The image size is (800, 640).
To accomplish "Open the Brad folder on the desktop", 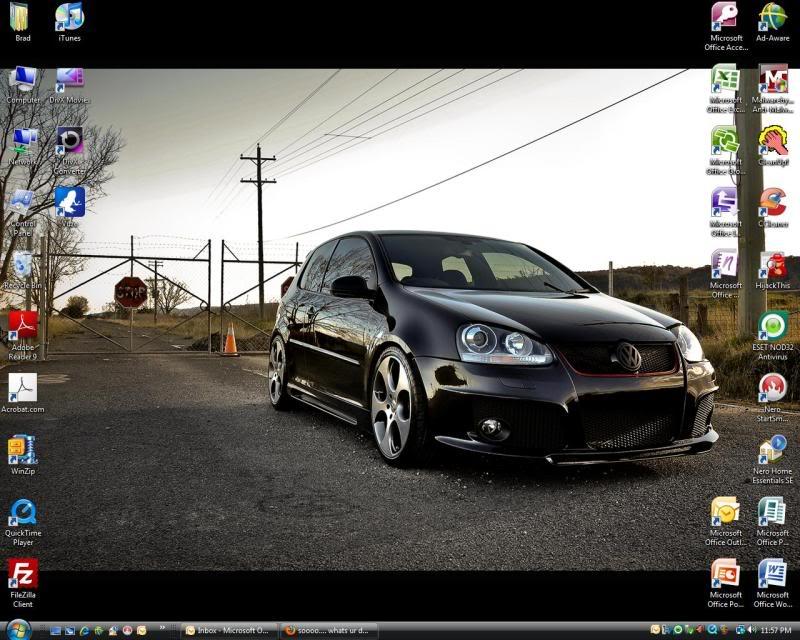I will 22,22.
